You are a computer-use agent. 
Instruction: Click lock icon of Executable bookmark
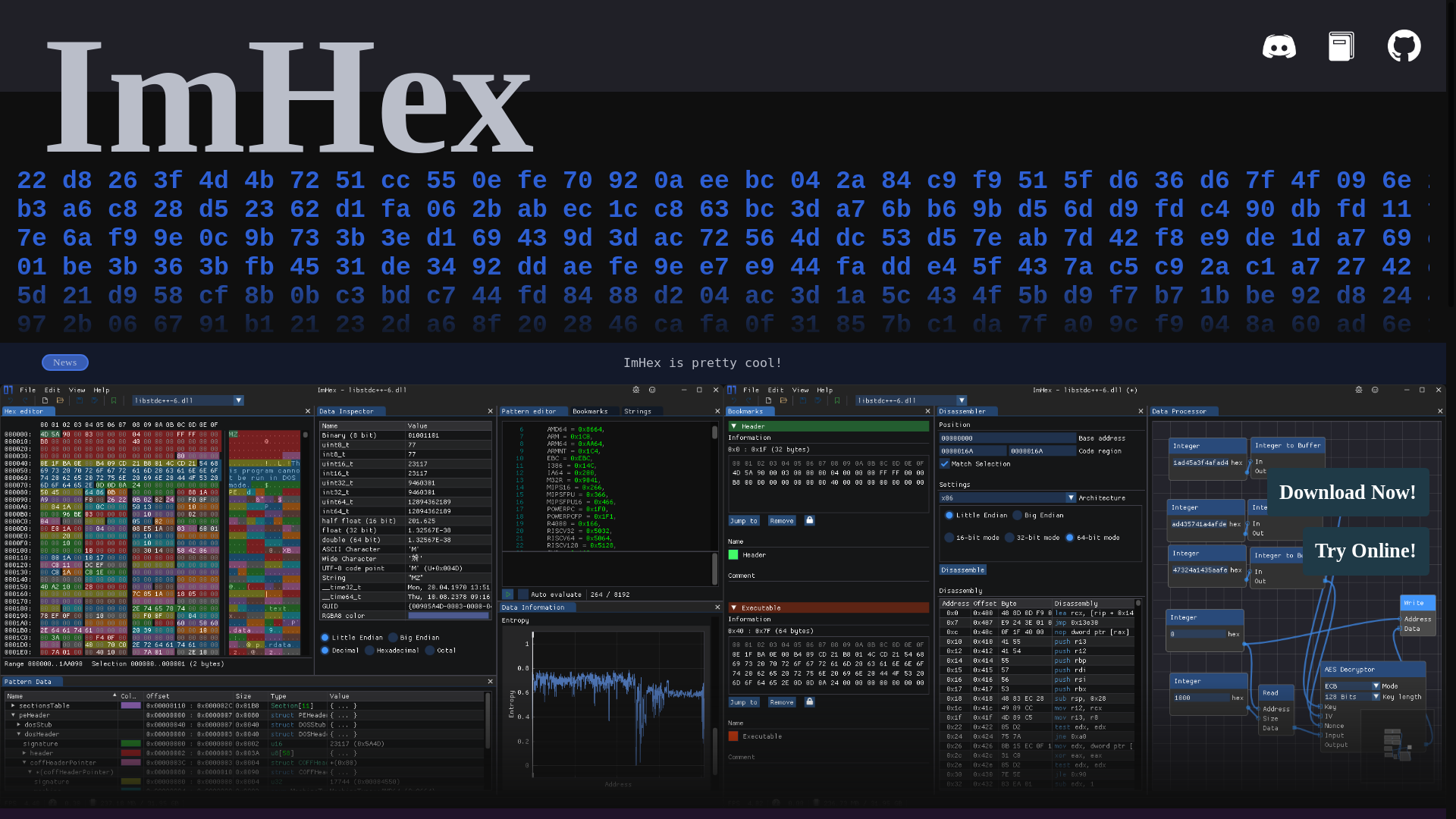point(810,701)
